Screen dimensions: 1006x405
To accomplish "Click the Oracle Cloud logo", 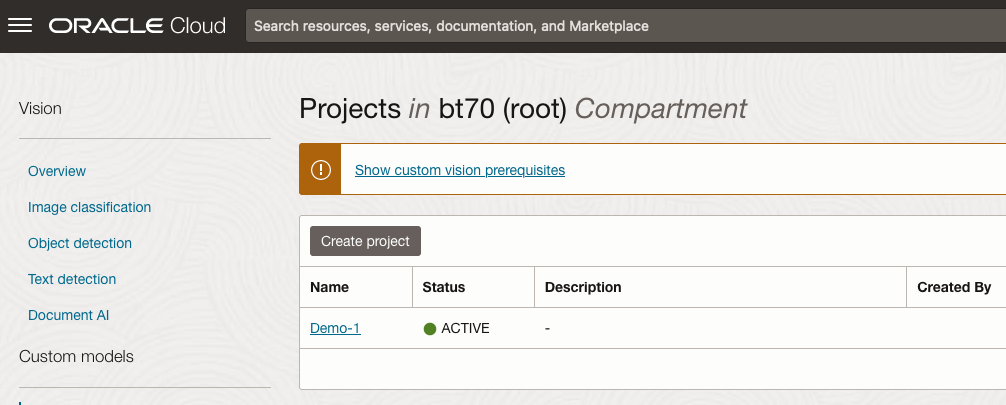I will pos(137,26).
